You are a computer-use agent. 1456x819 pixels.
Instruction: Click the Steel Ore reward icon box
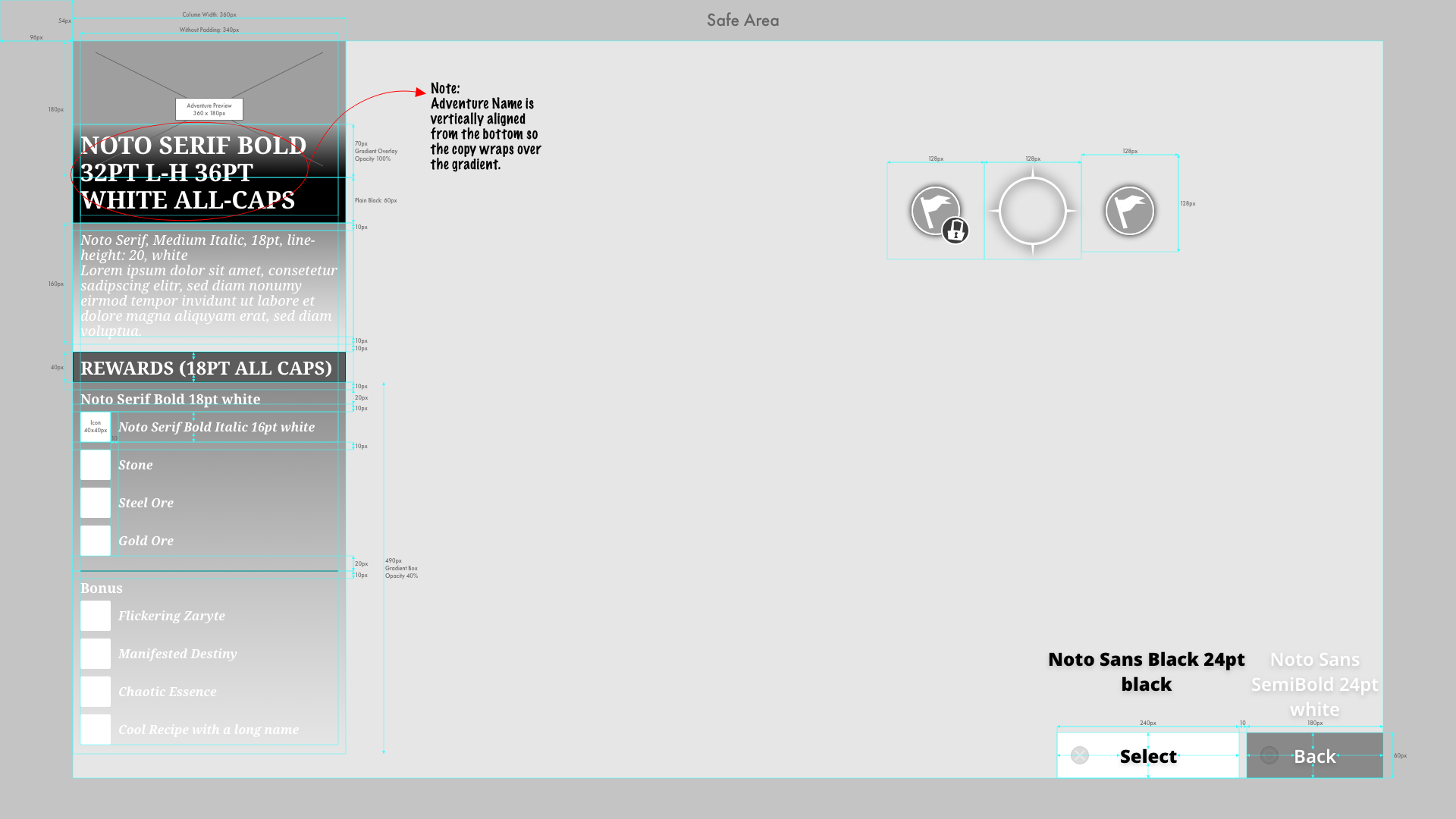pyautogui.click(x=96, y=503)
